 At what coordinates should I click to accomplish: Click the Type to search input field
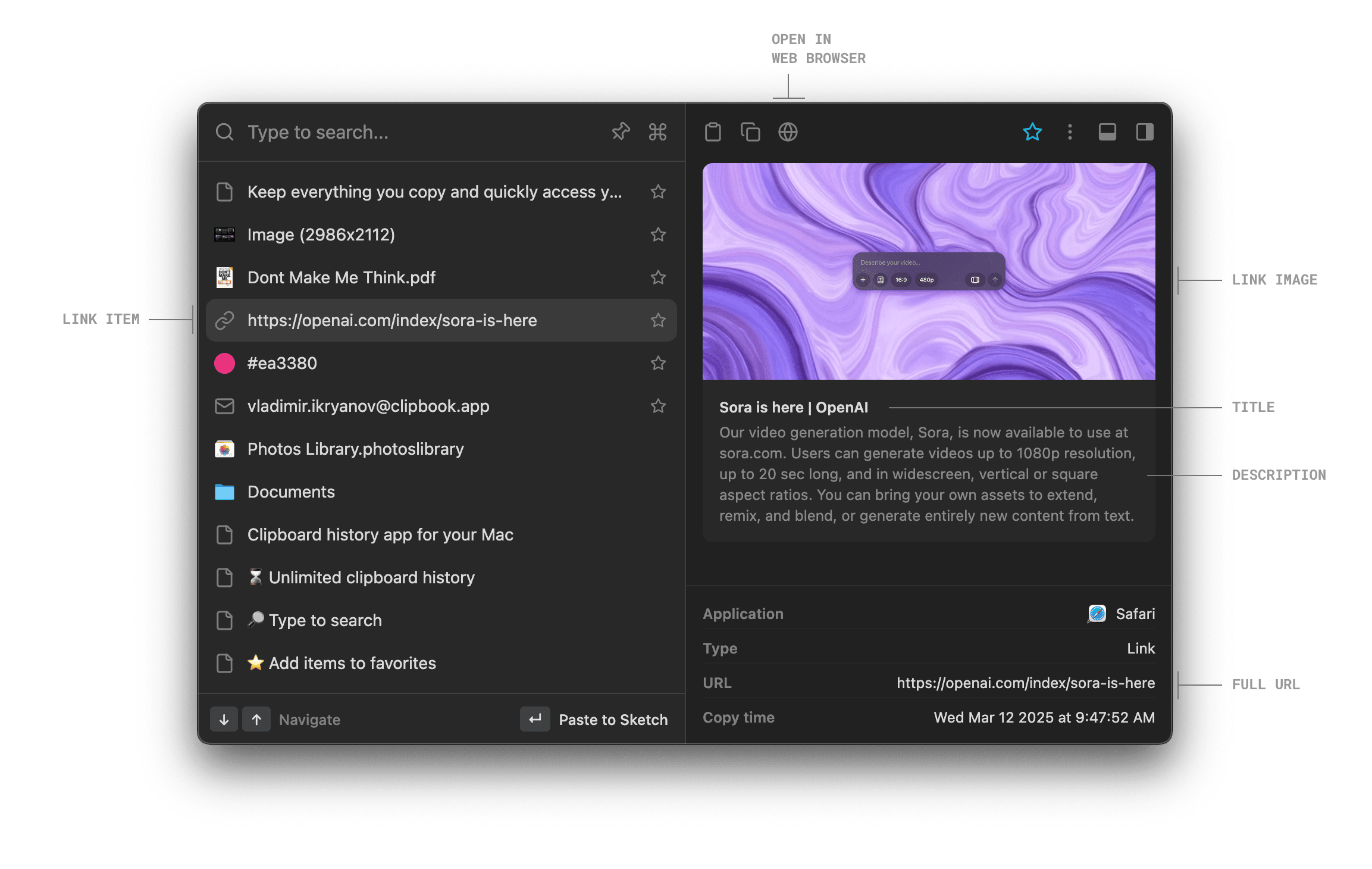[x=357, y=132]
